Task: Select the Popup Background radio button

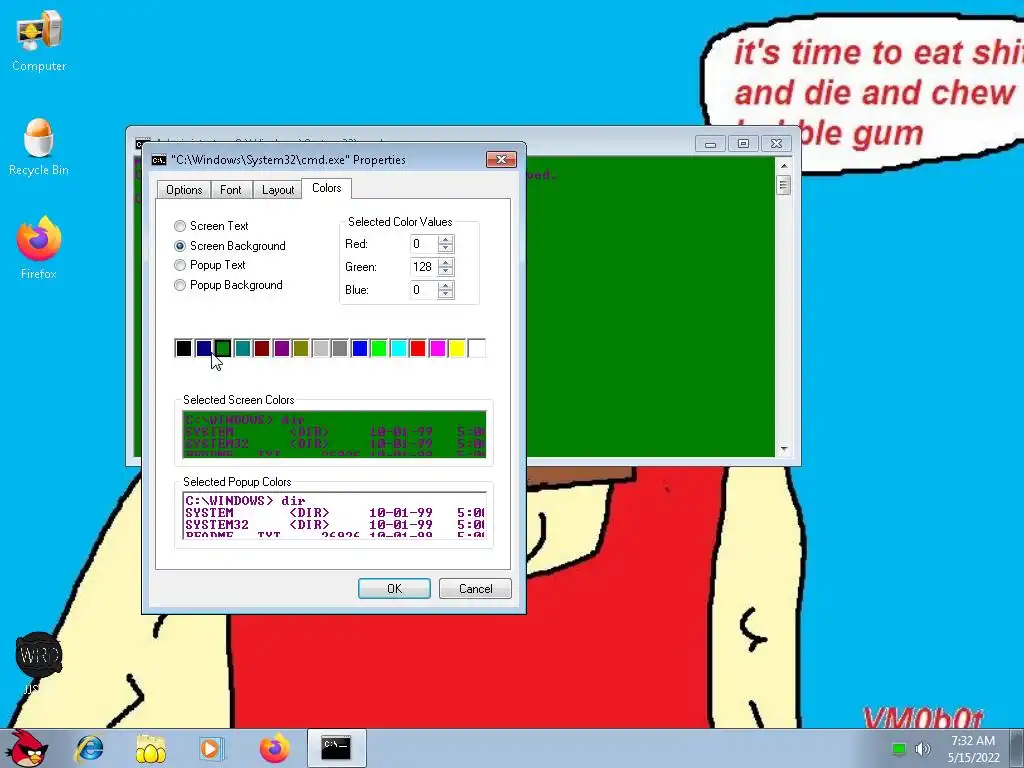Action: [180, 285]
